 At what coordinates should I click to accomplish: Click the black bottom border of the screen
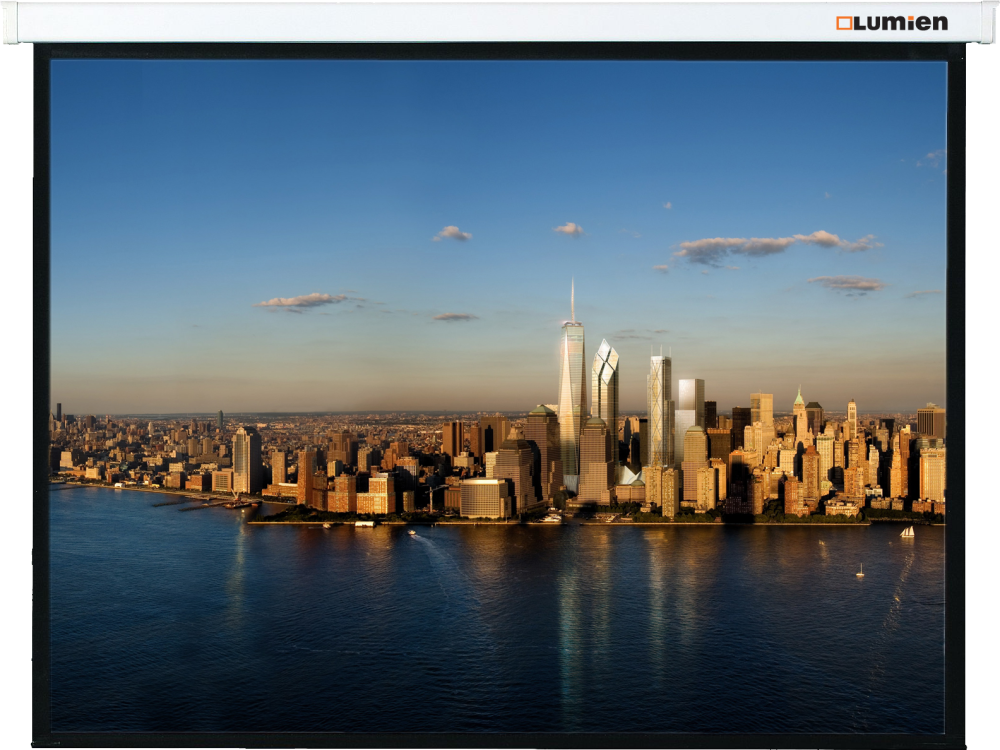tap(500, 739)
